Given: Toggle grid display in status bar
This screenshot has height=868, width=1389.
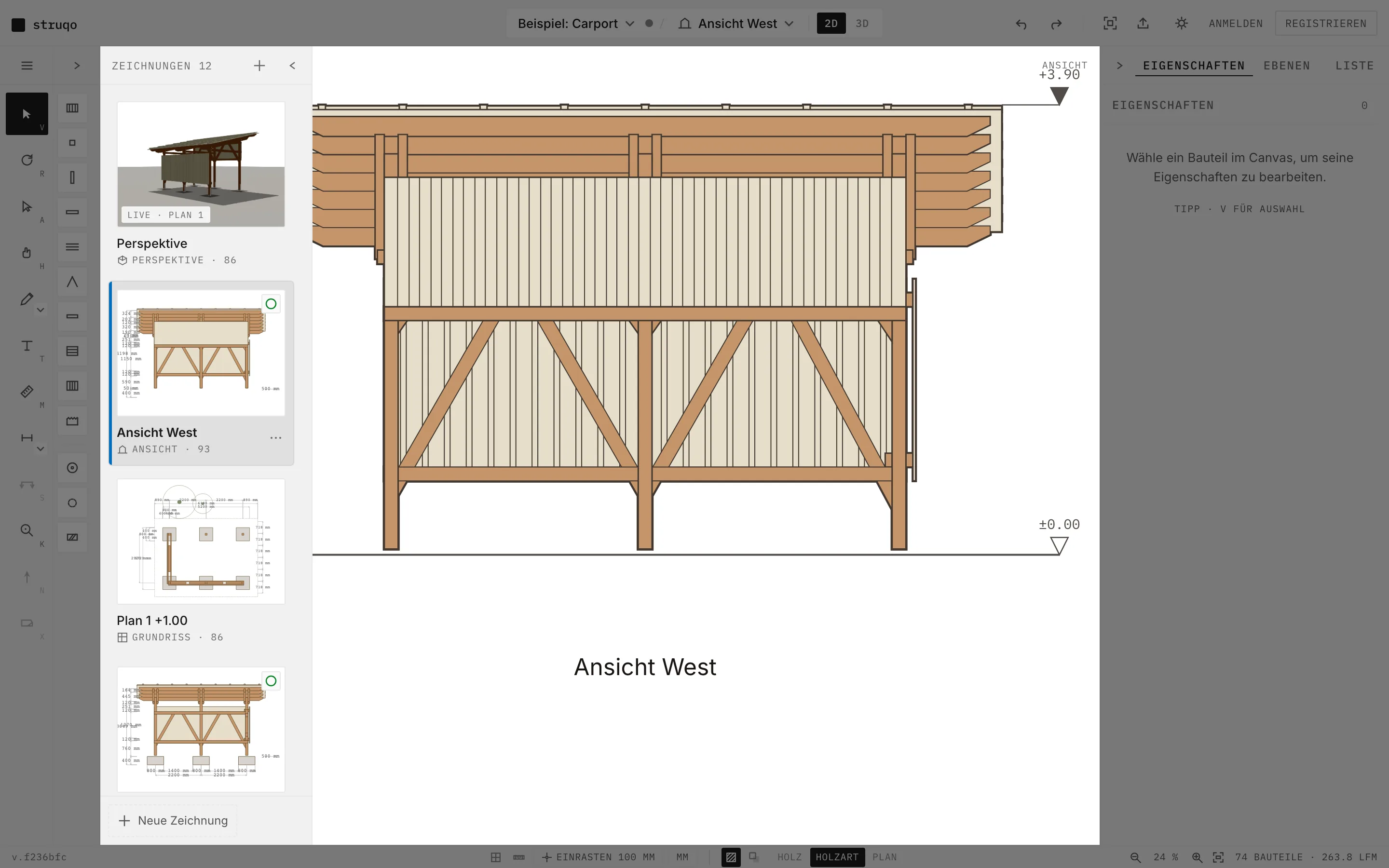Looking at the screenshot, I should click(496, 857).
